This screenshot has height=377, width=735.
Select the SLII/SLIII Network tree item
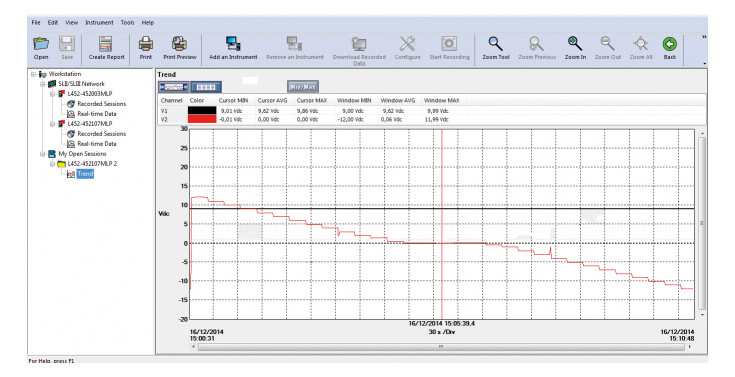click(81, 84)
